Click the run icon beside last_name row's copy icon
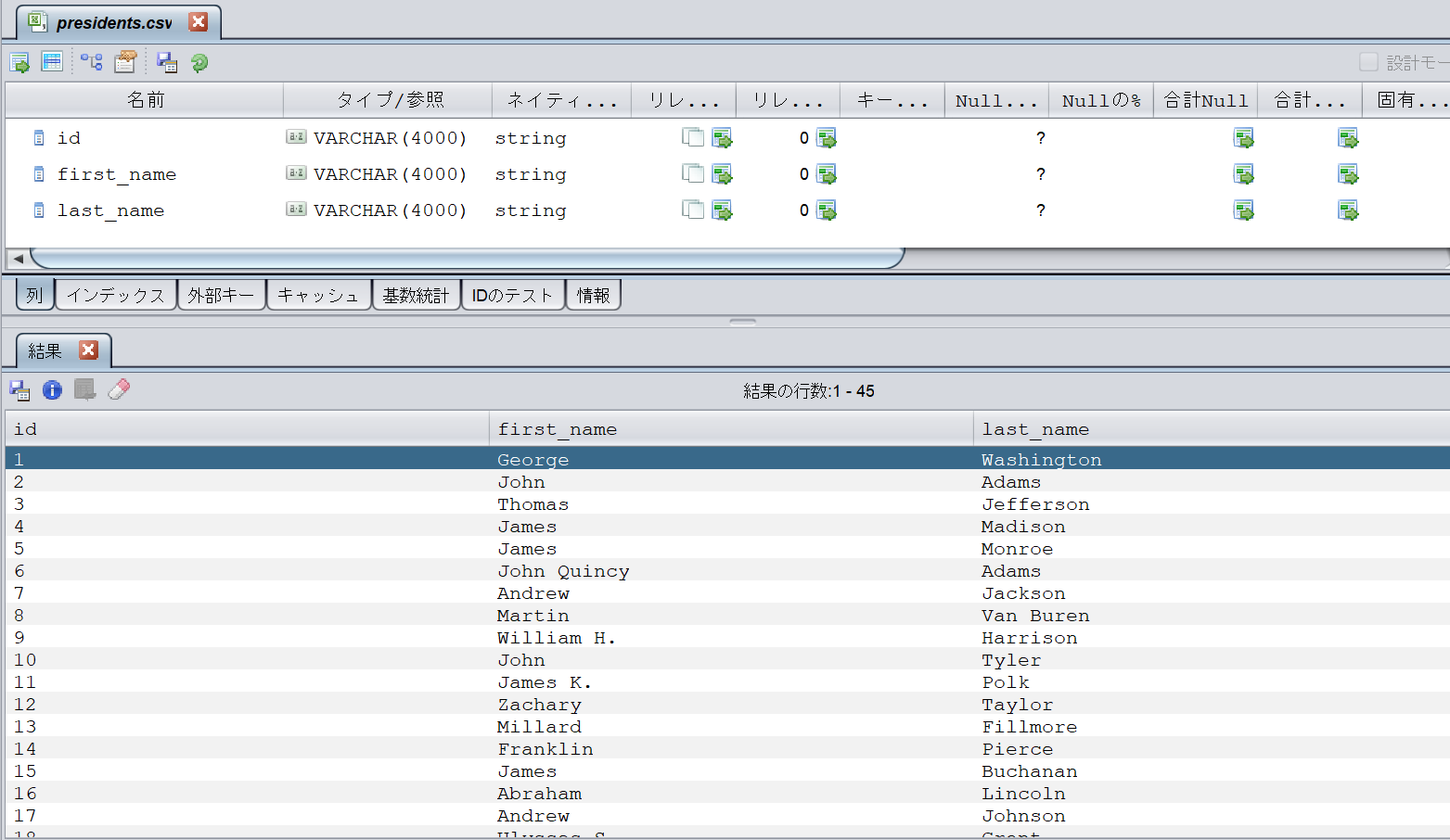The height and width of the screenshot is (840, 1450). pos(723,210)
